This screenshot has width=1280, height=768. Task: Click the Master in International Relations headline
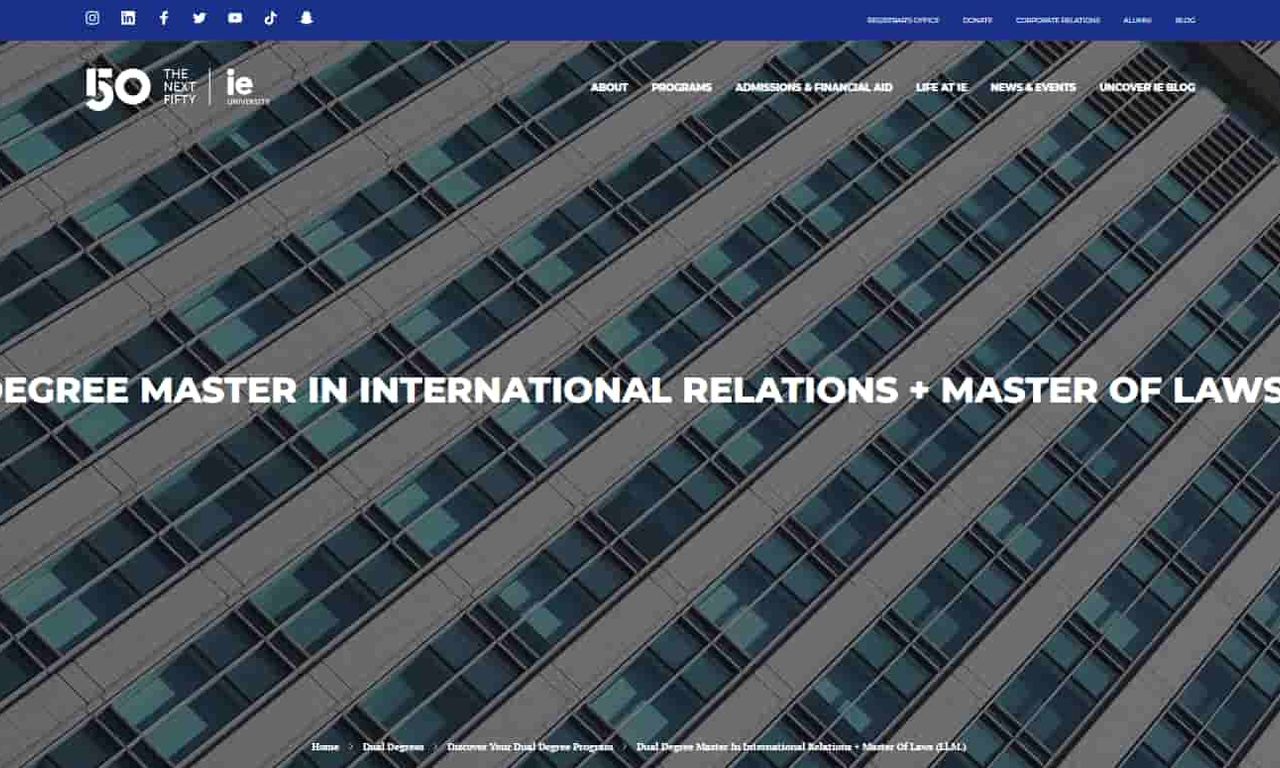640,390
